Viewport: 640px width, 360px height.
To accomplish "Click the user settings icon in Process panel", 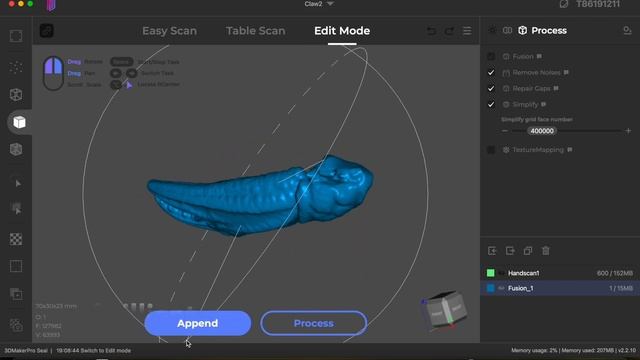I will pos(627,31).
